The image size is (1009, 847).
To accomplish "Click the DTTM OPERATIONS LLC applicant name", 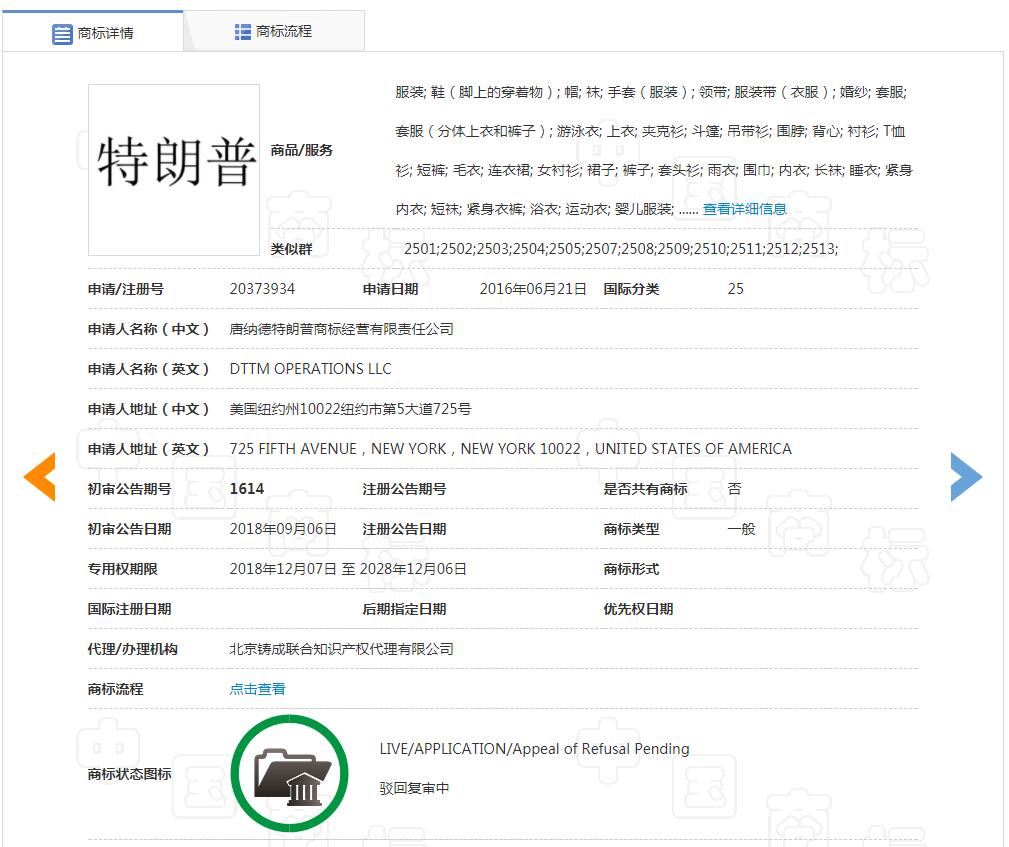I will pyautogui.click(x=310, y=369).
